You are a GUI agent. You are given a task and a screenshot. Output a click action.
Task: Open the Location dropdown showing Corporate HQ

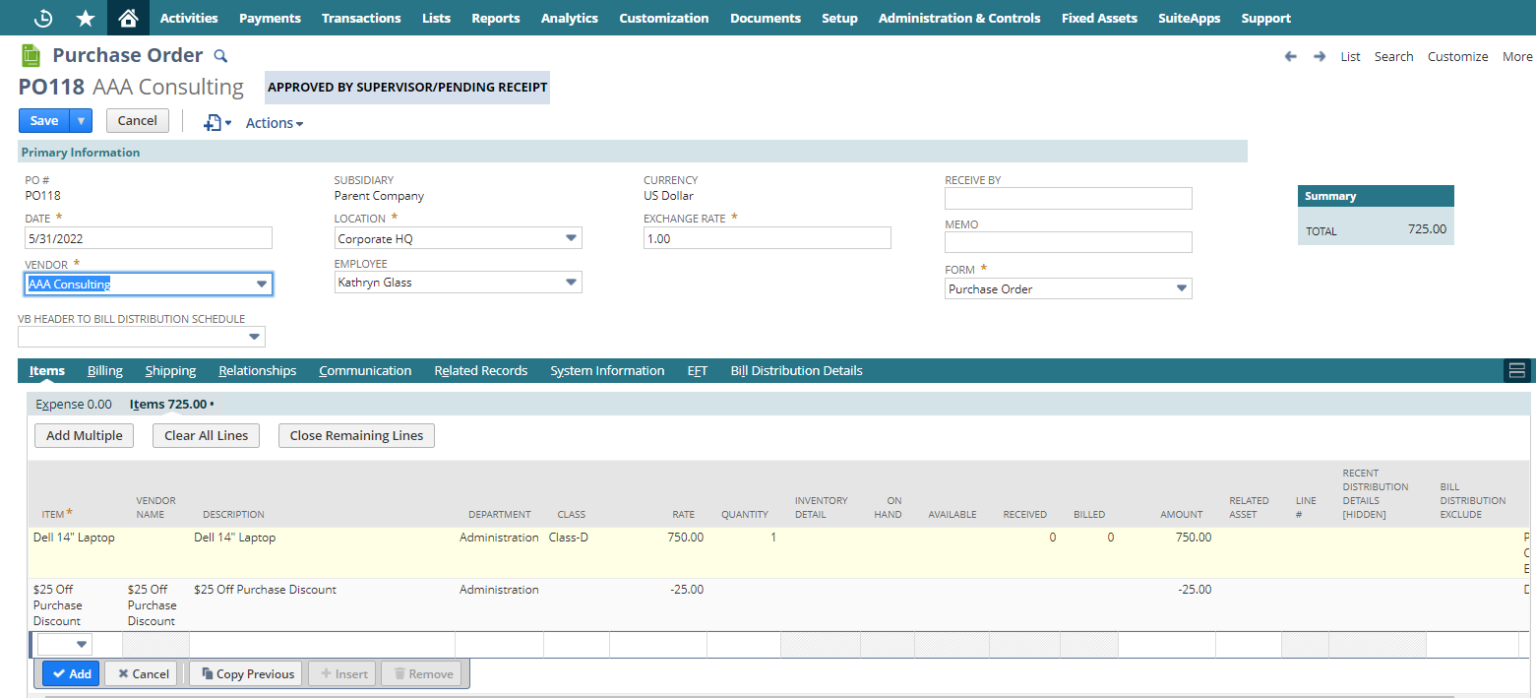click(571, 237)
